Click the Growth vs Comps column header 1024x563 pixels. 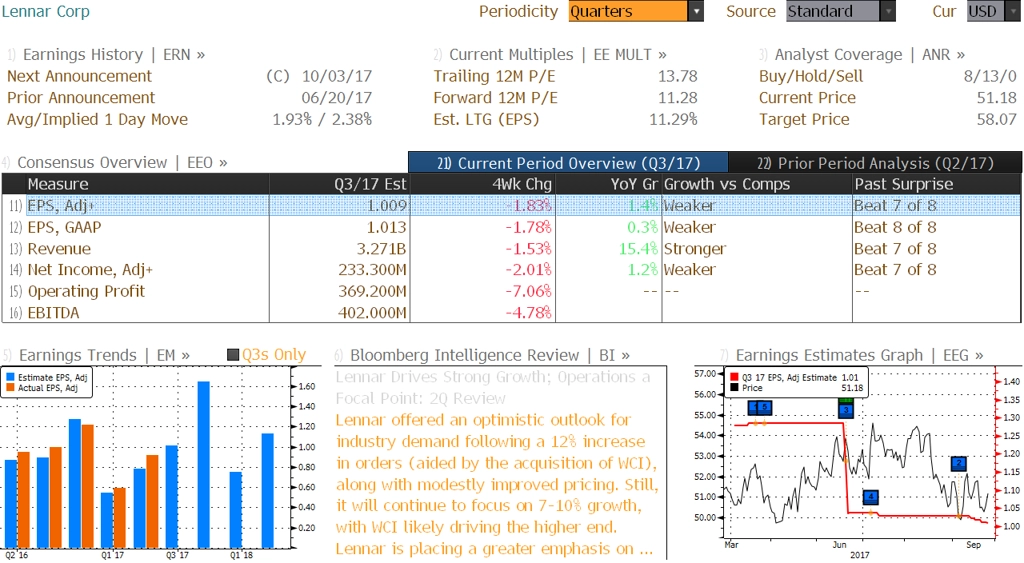click(757, 184)
